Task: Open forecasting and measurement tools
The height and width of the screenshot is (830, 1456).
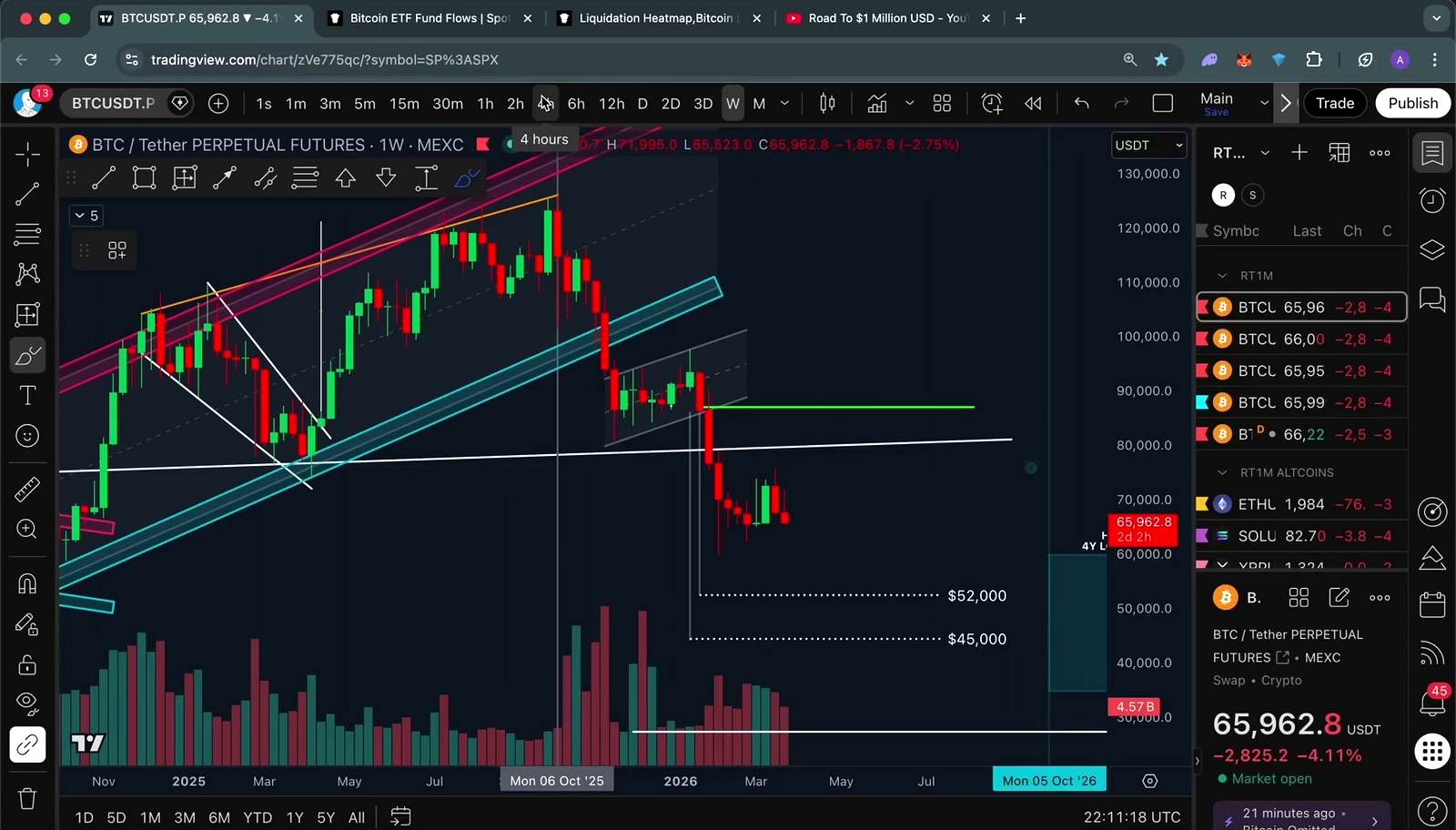Action: 27,315
